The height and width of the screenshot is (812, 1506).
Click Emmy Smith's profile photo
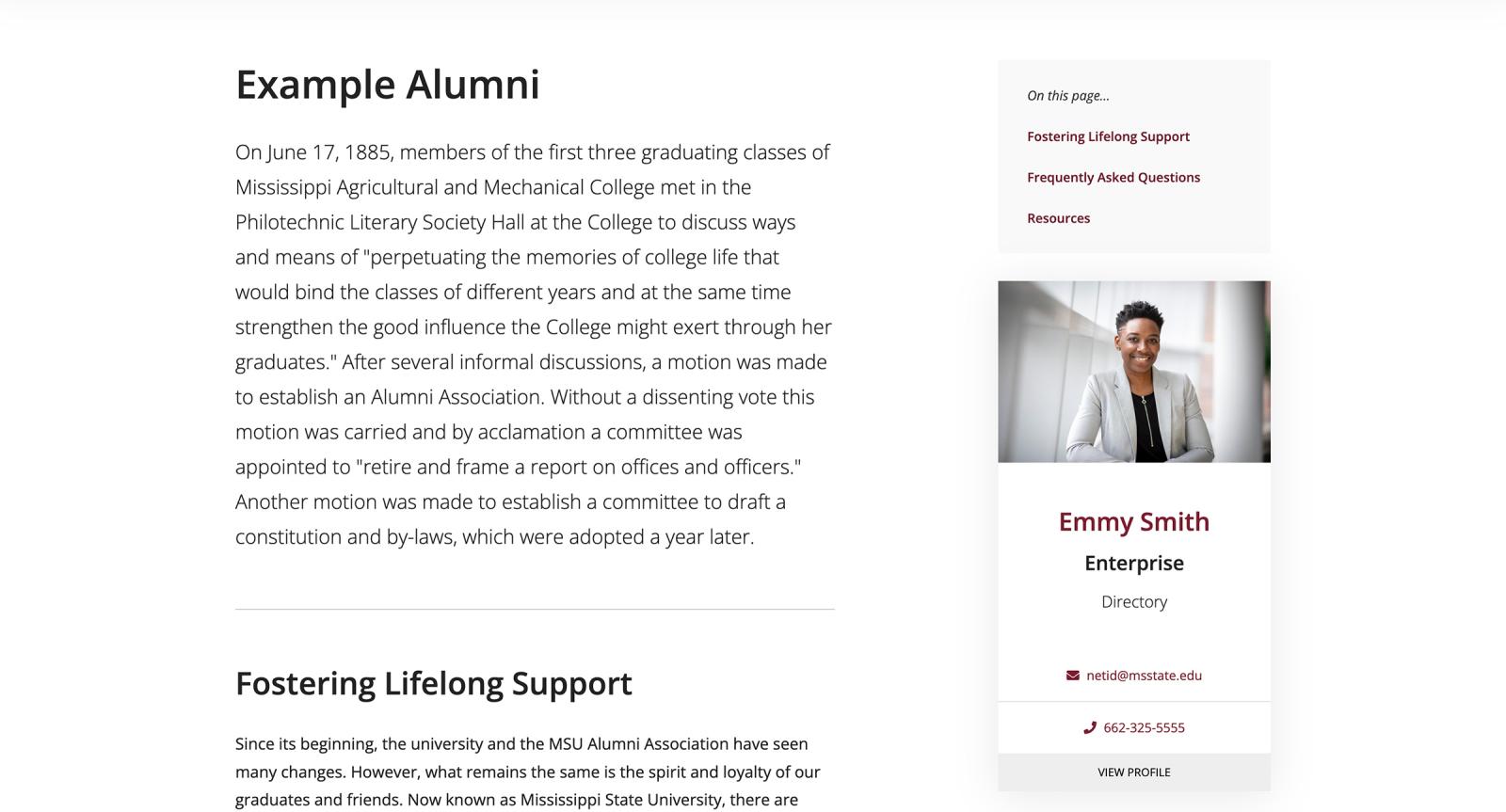pos(1133,372)
